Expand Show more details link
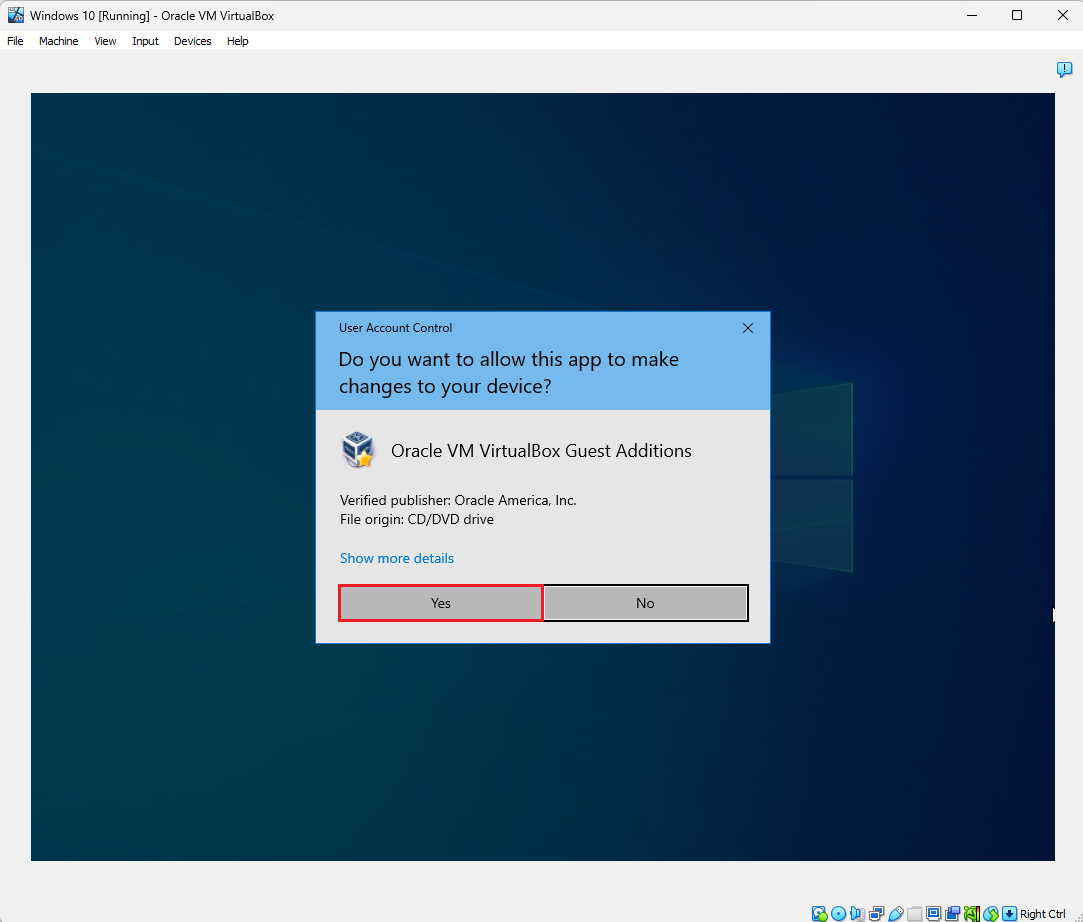This screenshot has height=922, width=1083. pyautogui.click(x=396, y=558)
